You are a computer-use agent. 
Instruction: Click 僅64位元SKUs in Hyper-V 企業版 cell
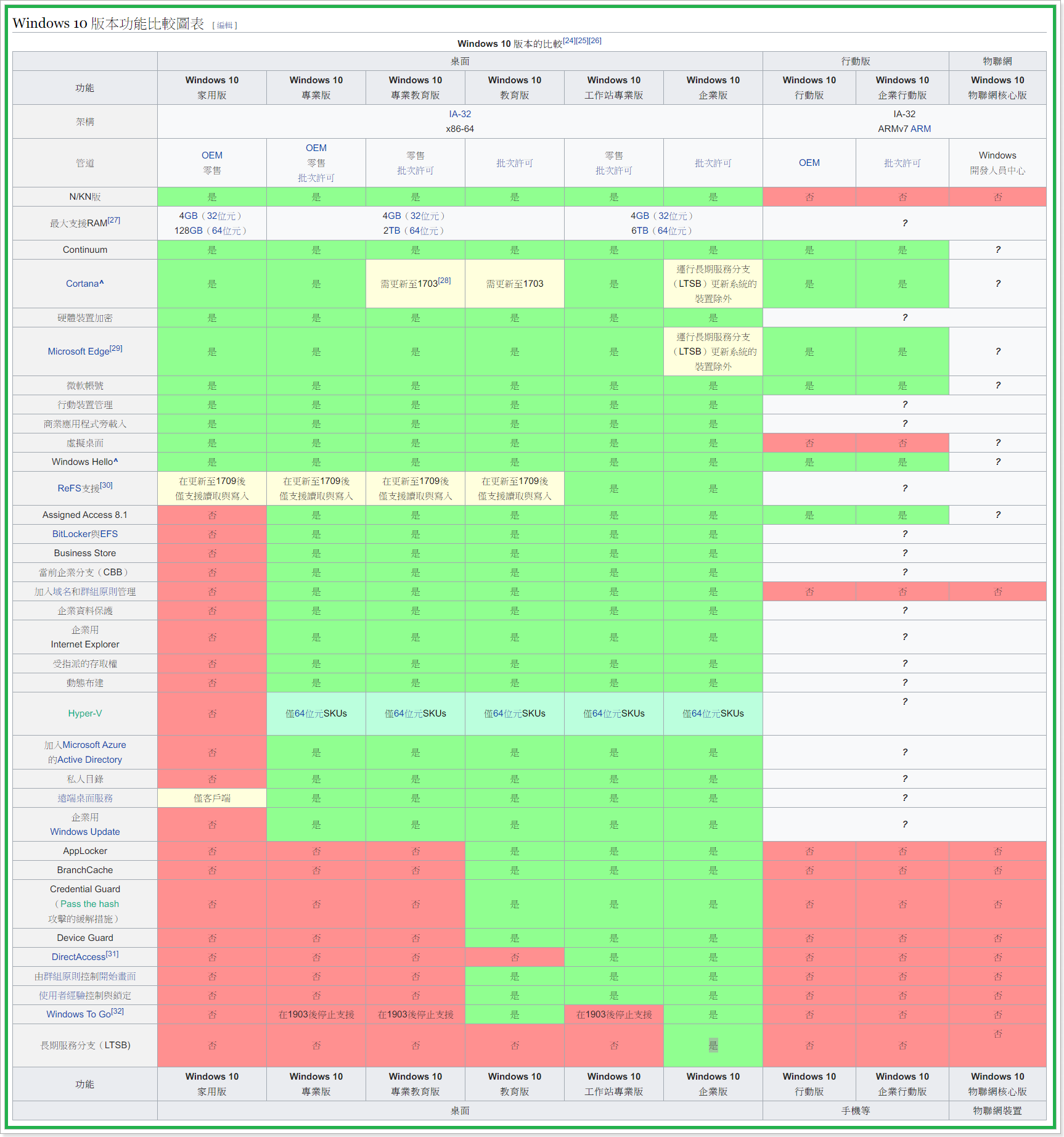click(713, 713)
